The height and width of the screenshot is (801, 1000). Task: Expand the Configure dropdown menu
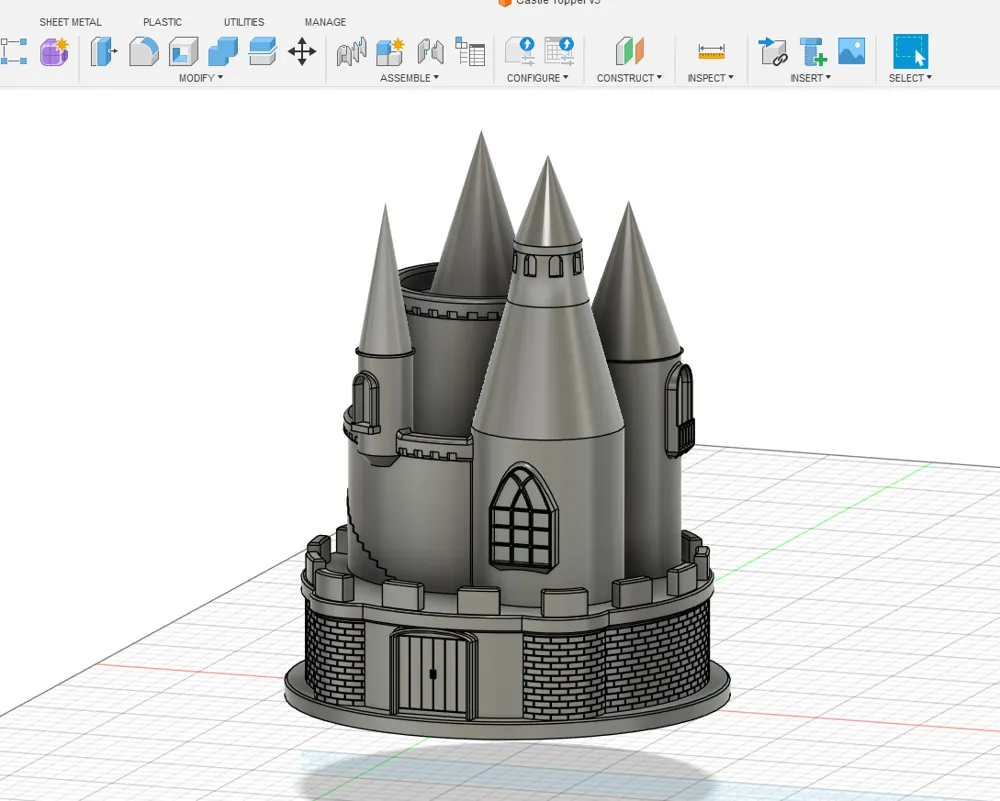(x=538, y=78)
